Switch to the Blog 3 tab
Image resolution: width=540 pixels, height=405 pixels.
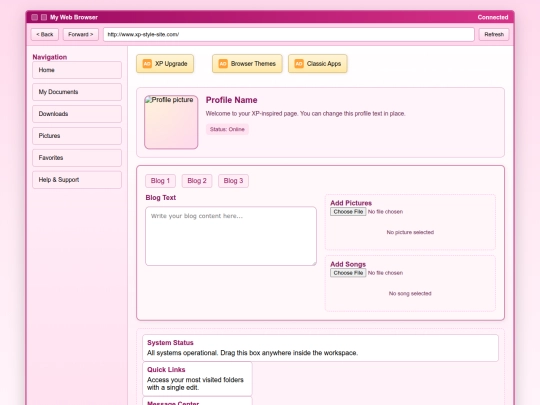pos(233,181)
